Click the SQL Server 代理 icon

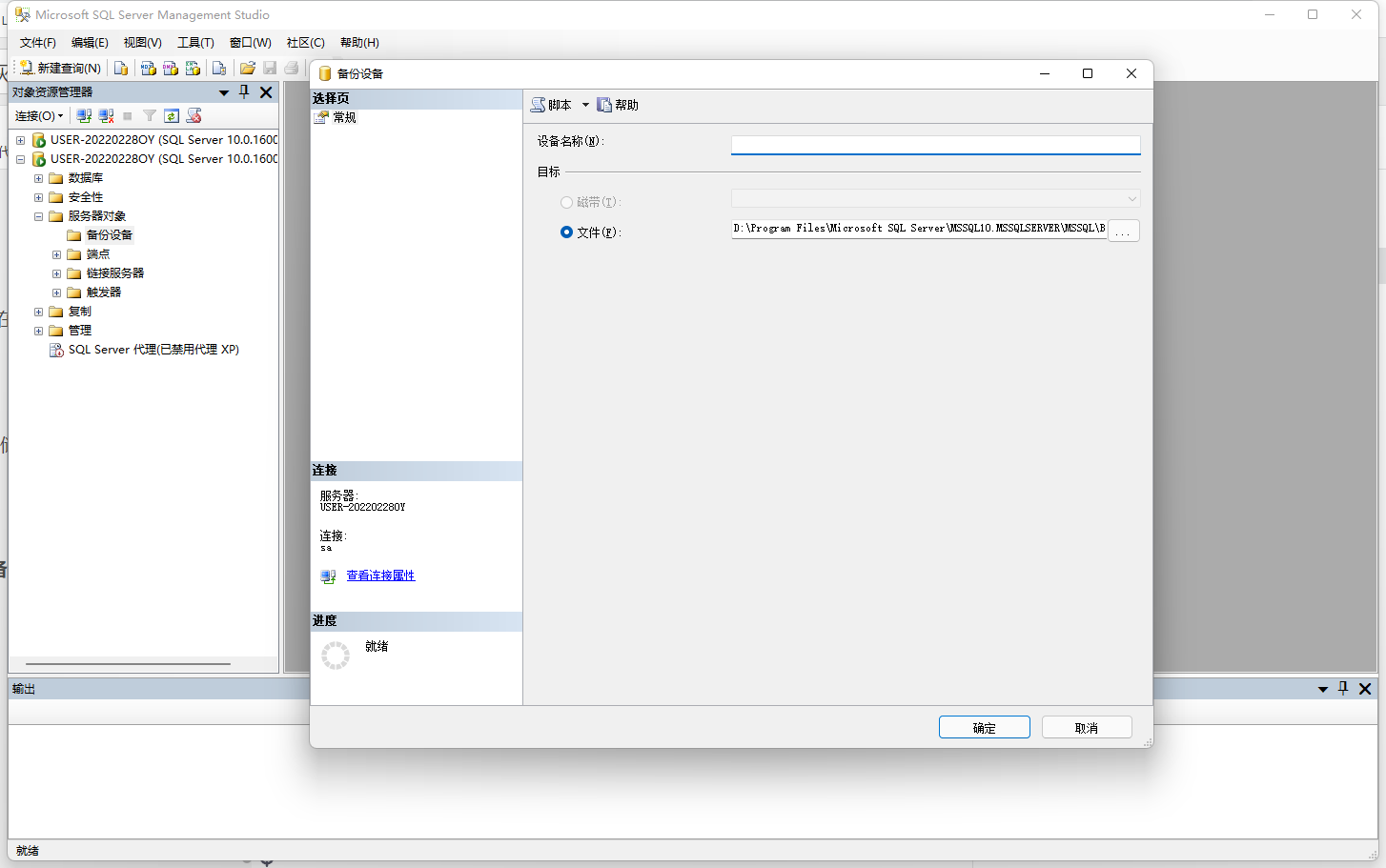[56, 350]
